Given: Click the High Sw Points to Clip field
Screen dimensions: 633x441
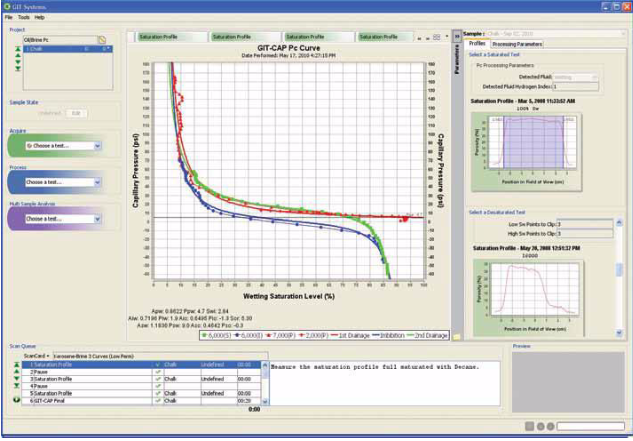Looking at the screenshot, I should click(585, 234).
